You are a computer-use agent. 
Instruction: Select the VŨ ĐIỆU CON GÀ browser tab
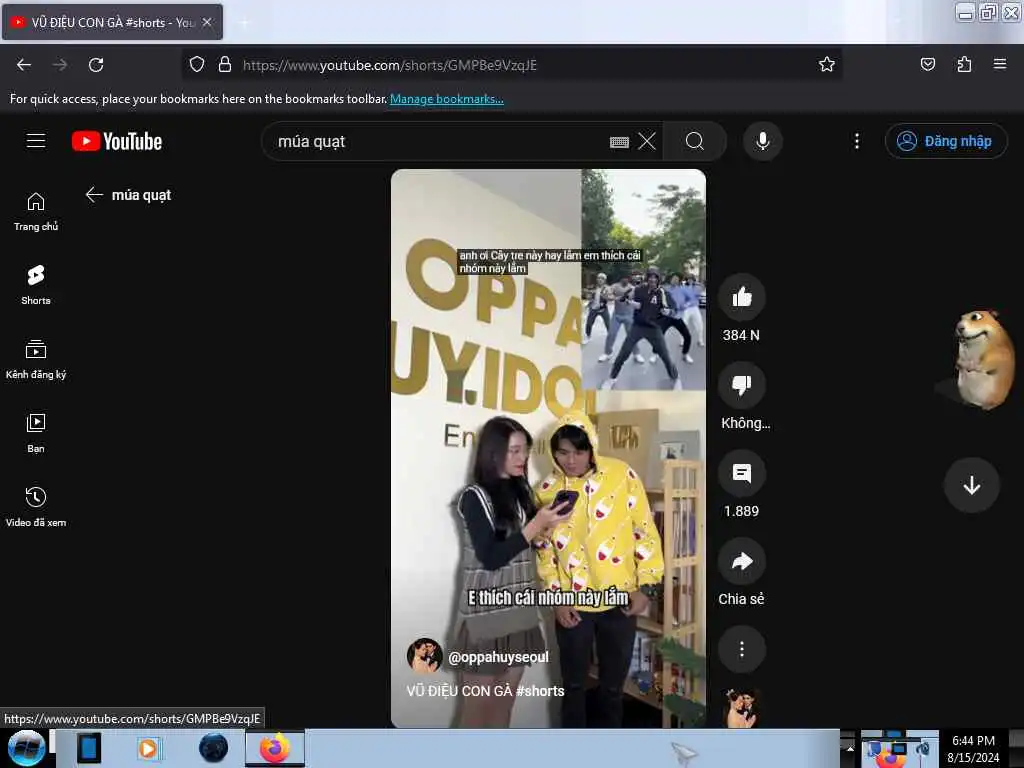tap(112, 22)
